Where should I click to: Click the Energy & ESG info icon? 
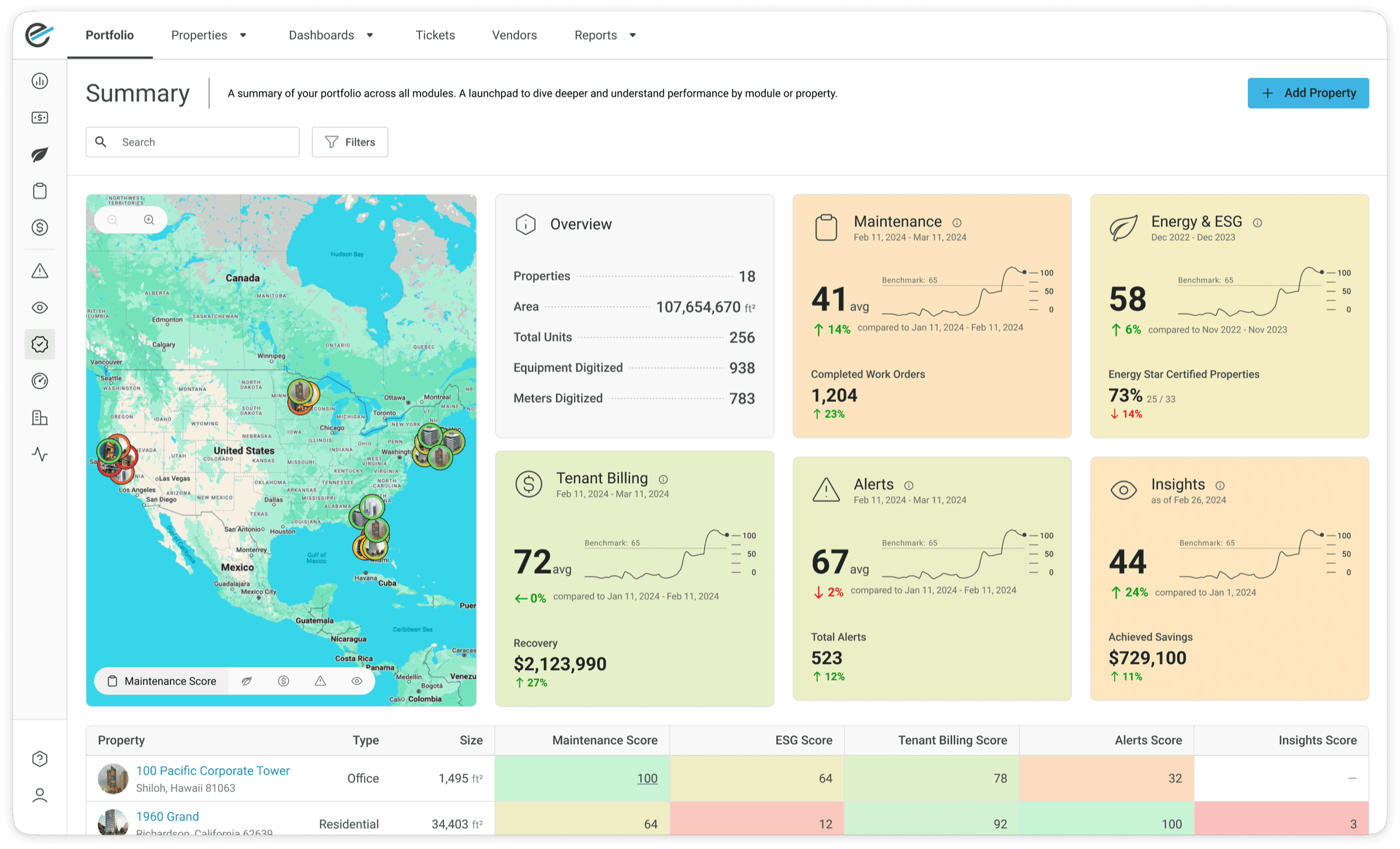(x=1258, y=223)
